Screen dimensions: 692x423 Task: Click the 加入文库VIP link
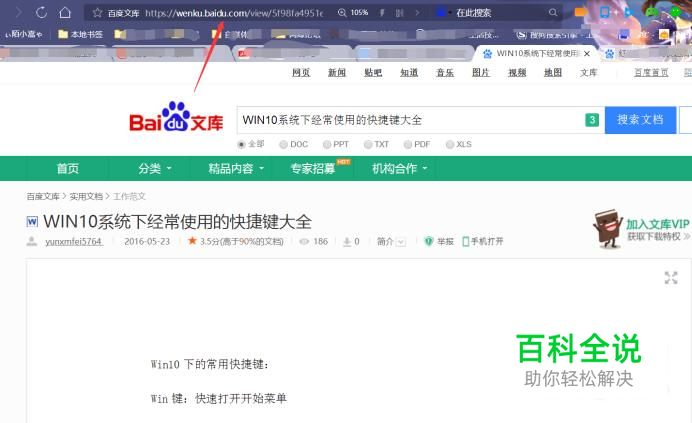click(658, 224)
